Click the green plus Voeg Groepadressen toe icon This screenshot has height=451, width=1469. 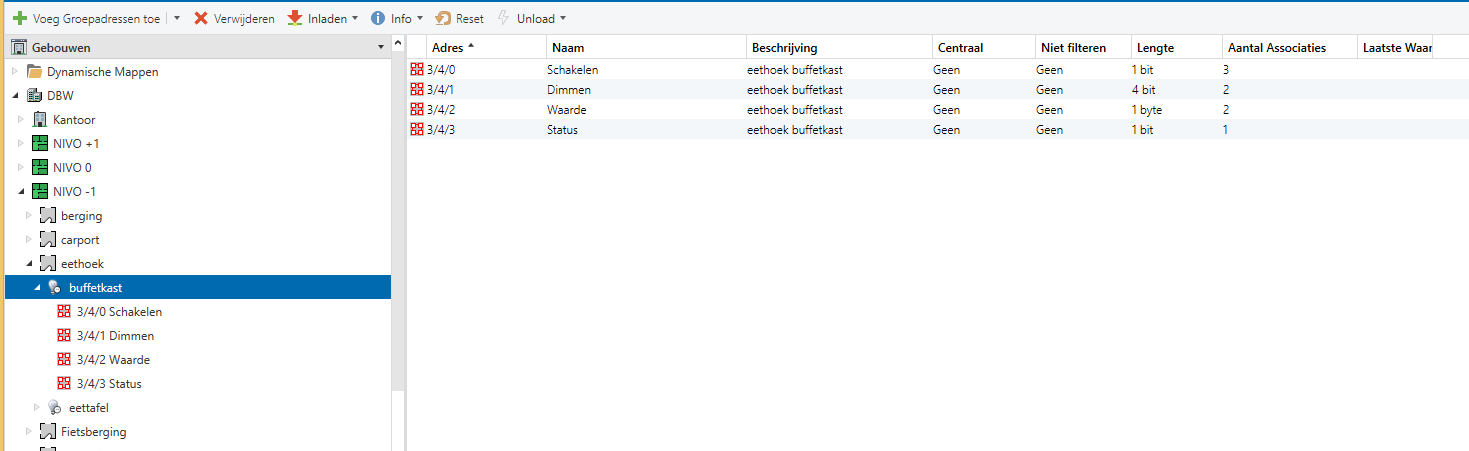click(x=19, y=18)
